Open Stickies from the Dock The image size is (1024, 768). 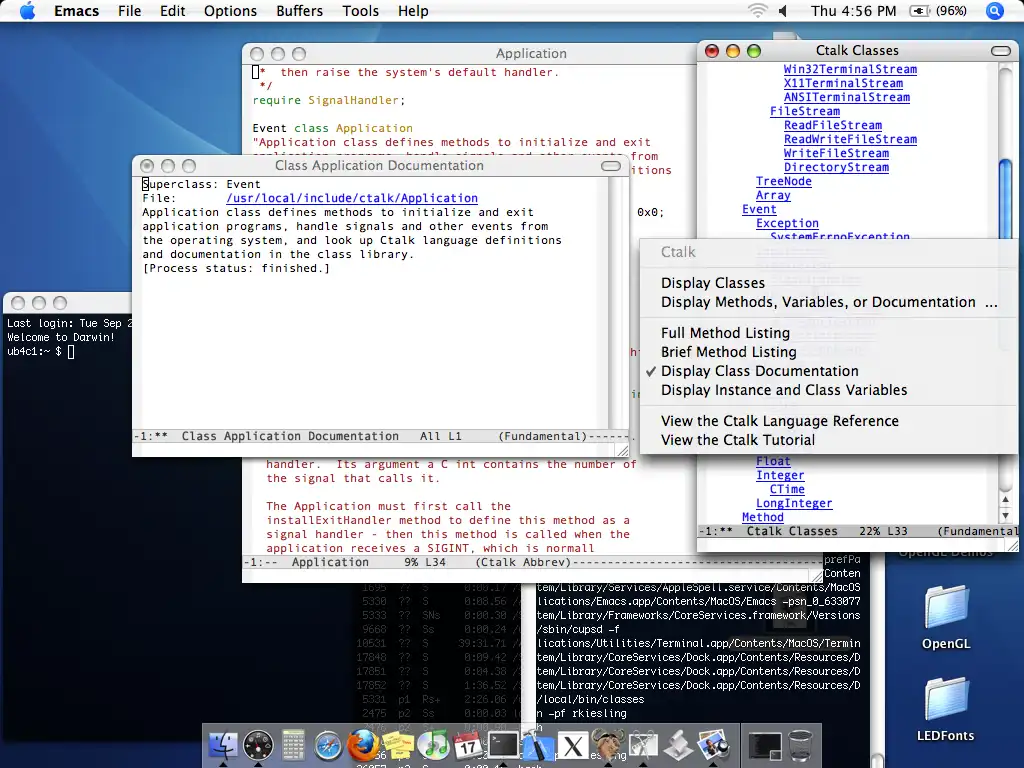[397, 745]
